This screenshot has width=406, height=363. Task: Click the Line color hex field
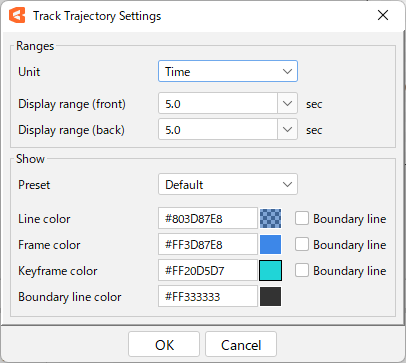[208, 219]
